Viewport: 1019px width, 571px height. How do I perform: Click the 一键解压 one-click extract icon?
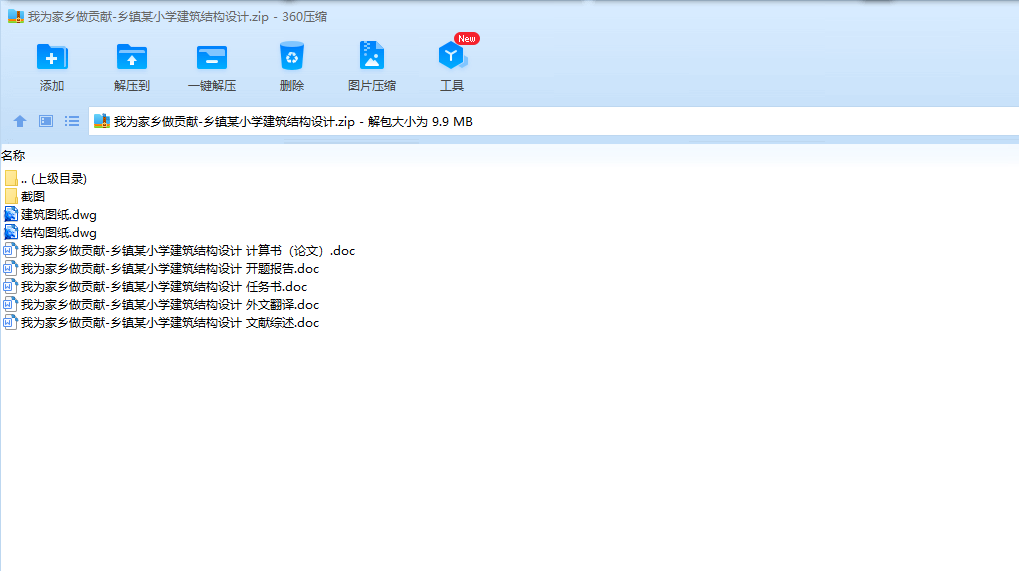point(212,57)
